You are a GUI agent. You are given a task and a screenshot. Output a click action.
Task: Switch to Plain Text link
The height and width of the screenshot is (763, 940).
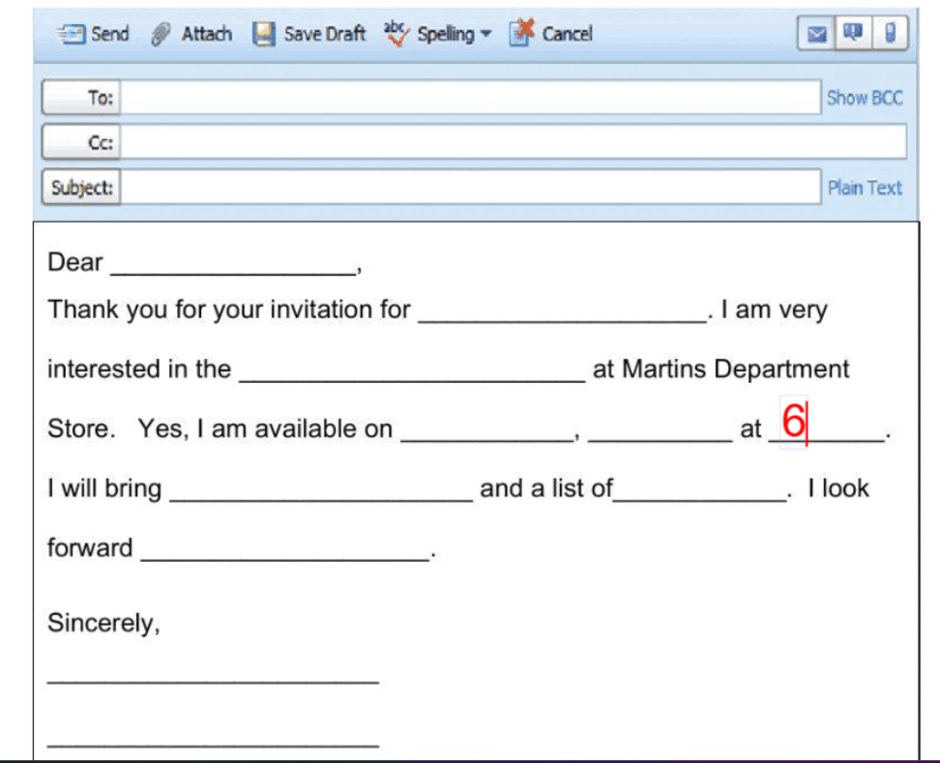click(864, 188)
